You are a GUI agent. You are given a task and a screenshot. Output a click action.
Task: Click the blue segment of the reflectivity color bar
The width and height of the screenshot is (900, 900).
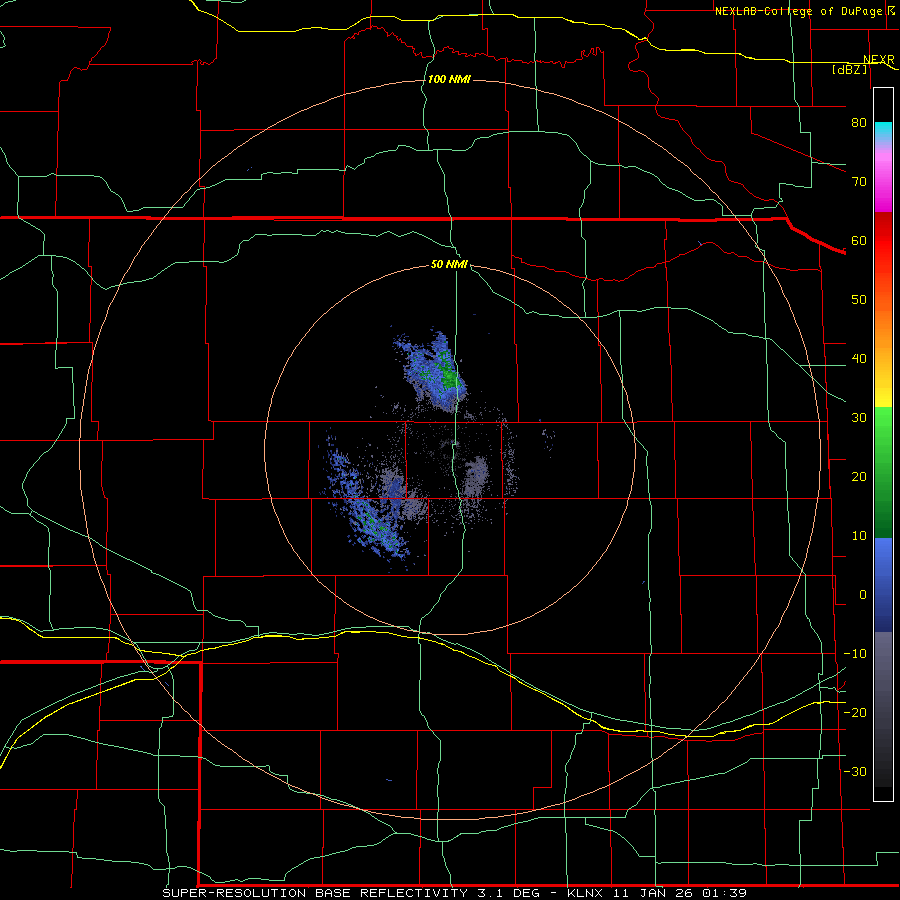(883, 585)
